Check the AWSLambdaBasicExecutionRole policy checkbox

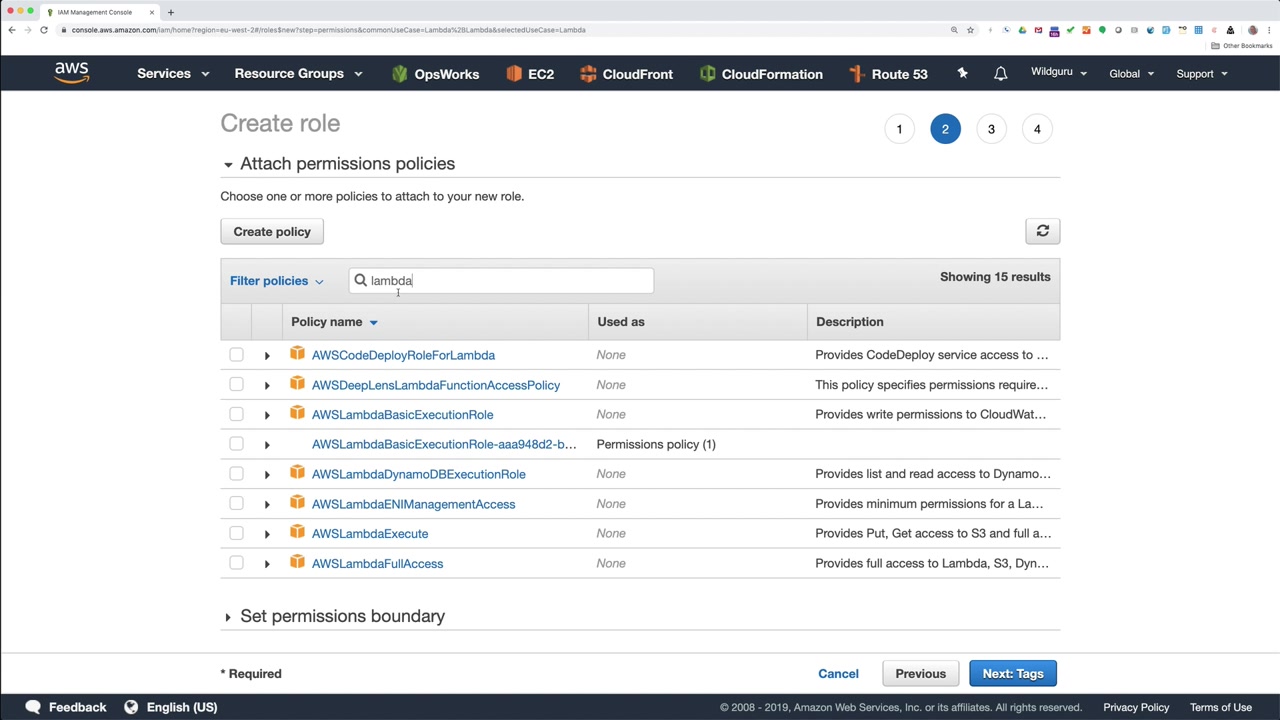(x=236, y=414)
